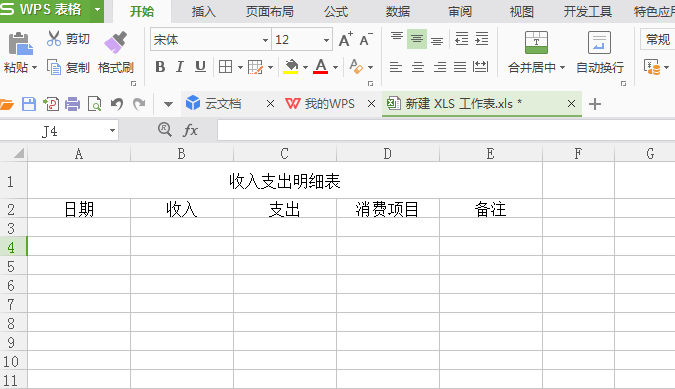The width and height of the screenshot is (675, 389).
Task: Toggle bold formatting
Action: pos(160,67)
